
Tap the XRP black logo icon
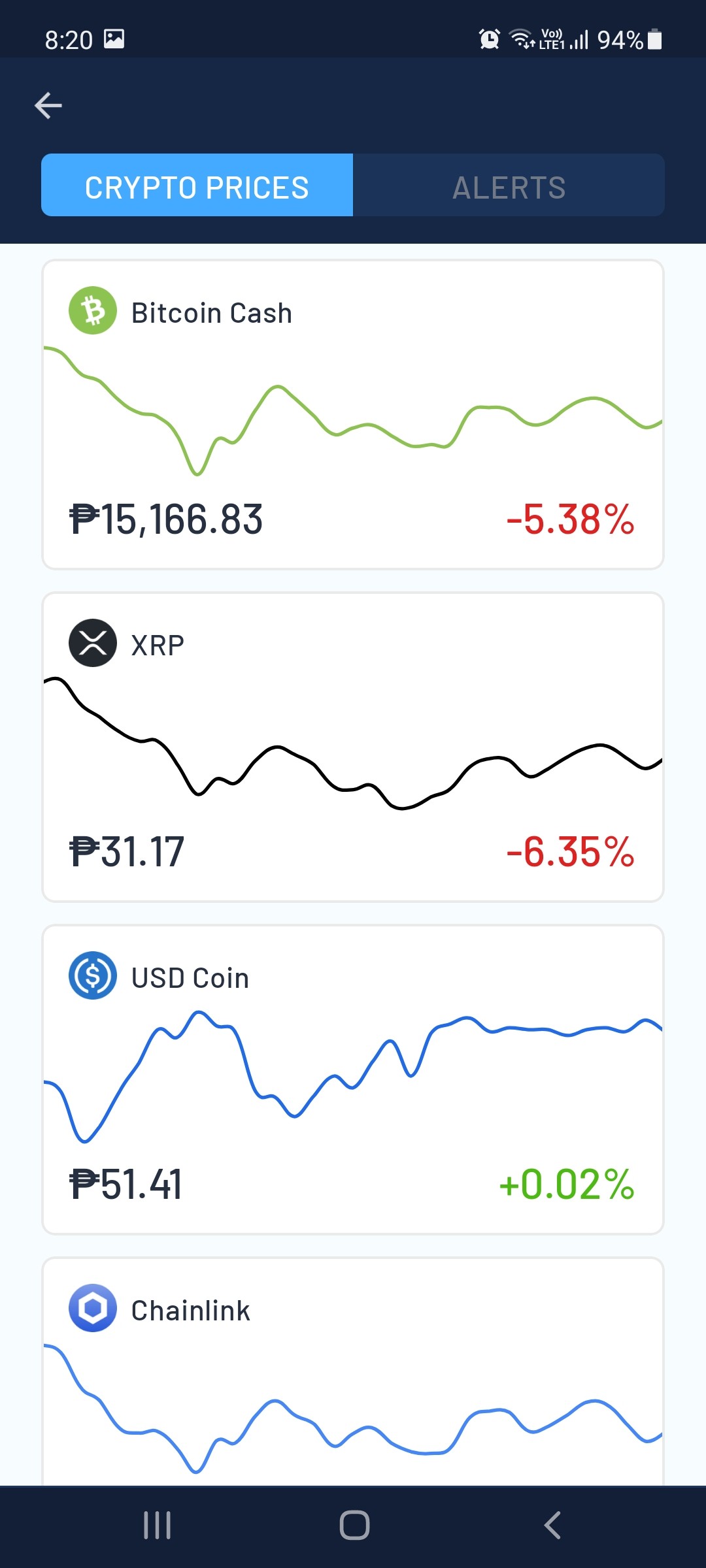(x=93, y=643)
